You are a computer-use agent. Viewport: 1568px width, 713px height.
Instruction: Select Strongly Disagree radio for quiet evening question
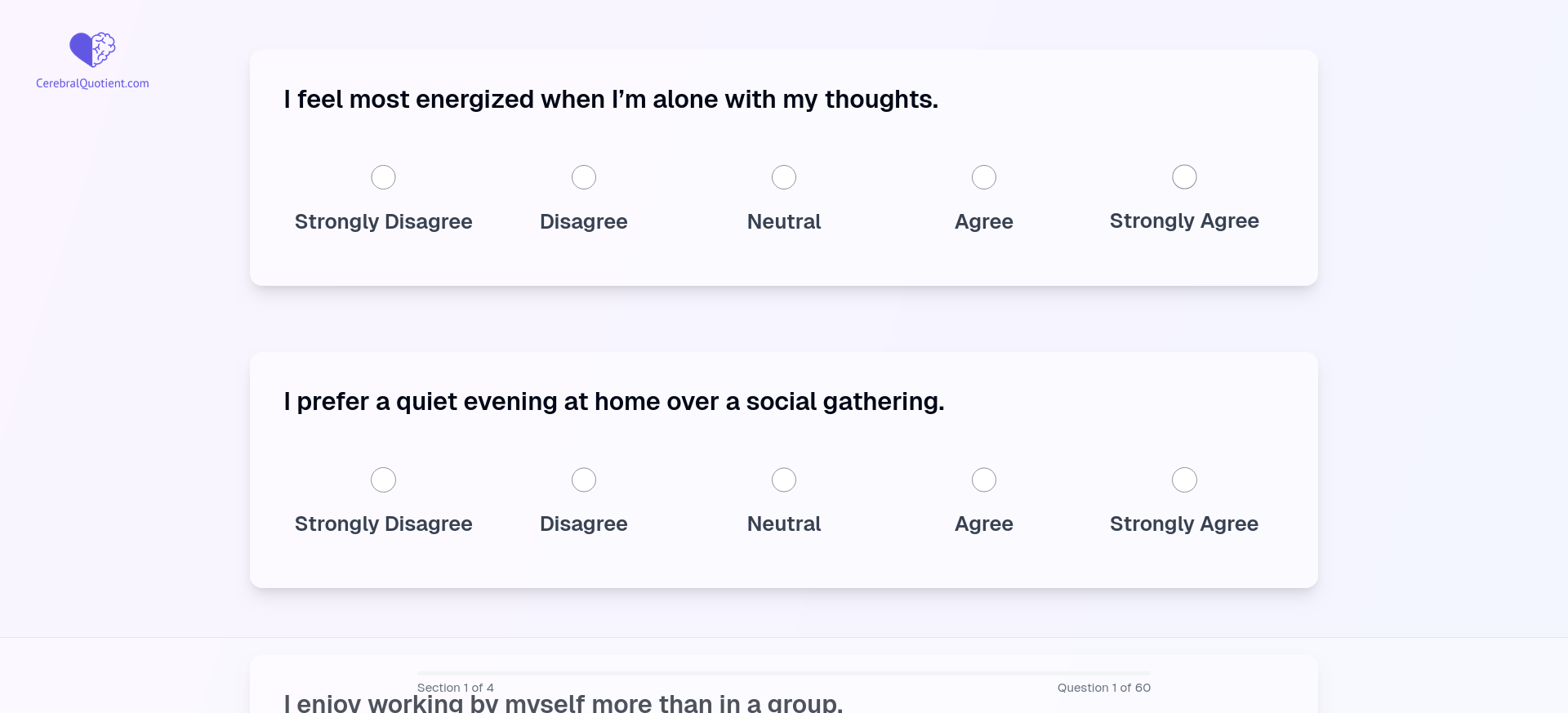383,479
